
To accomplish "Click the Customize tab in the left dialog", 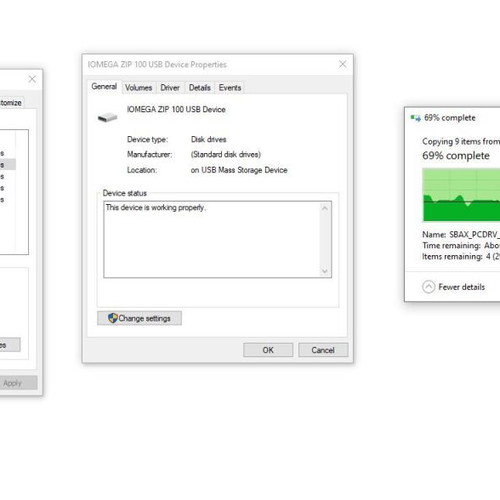I will (x=11, y=103).
